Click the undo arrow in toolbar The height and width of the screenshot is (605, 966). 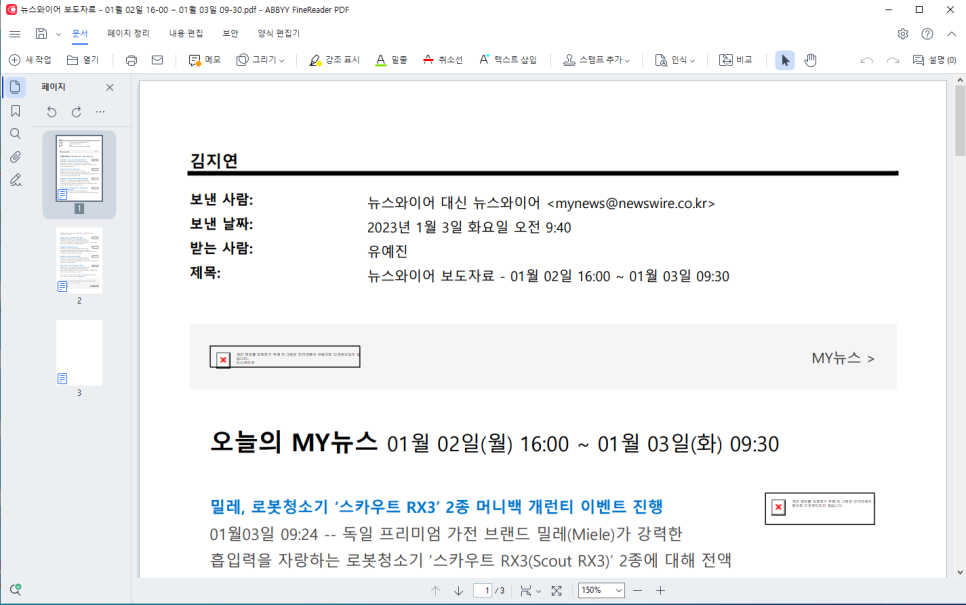coord(867,60)
